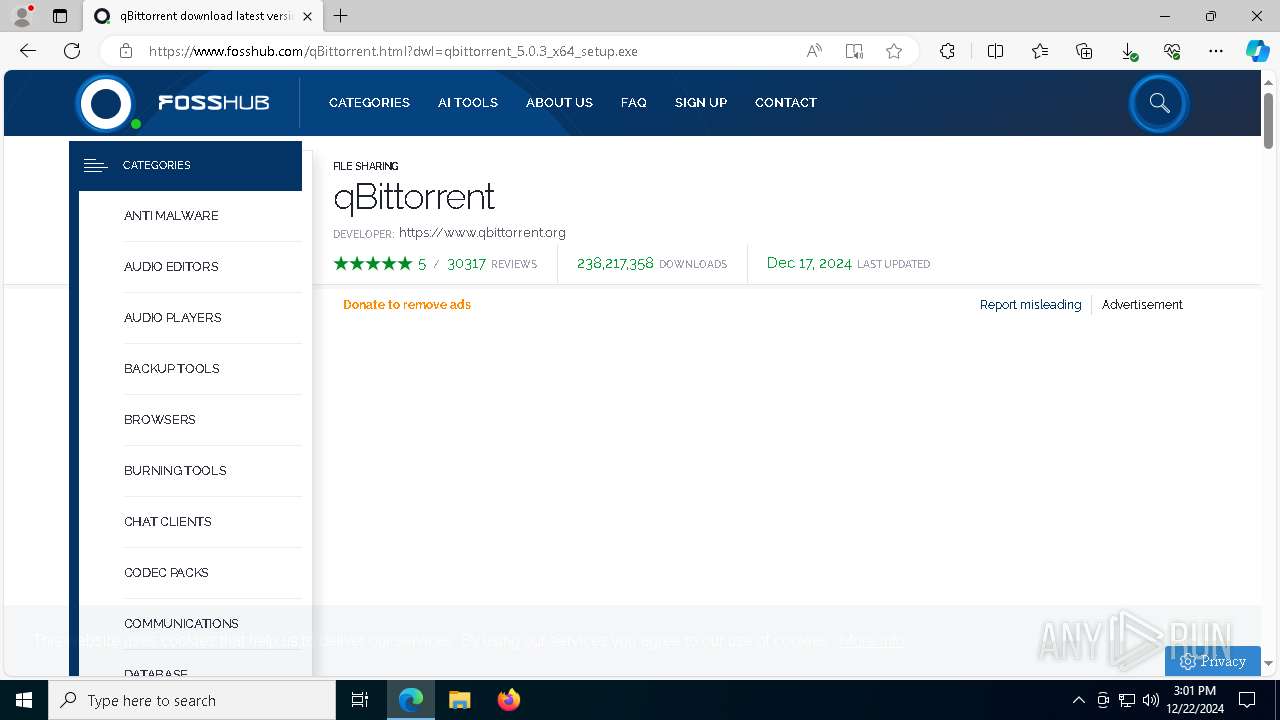Close the qBittorrent tab
The image size is (1280, 720).
pyautogui.click(x=307, y=16)
